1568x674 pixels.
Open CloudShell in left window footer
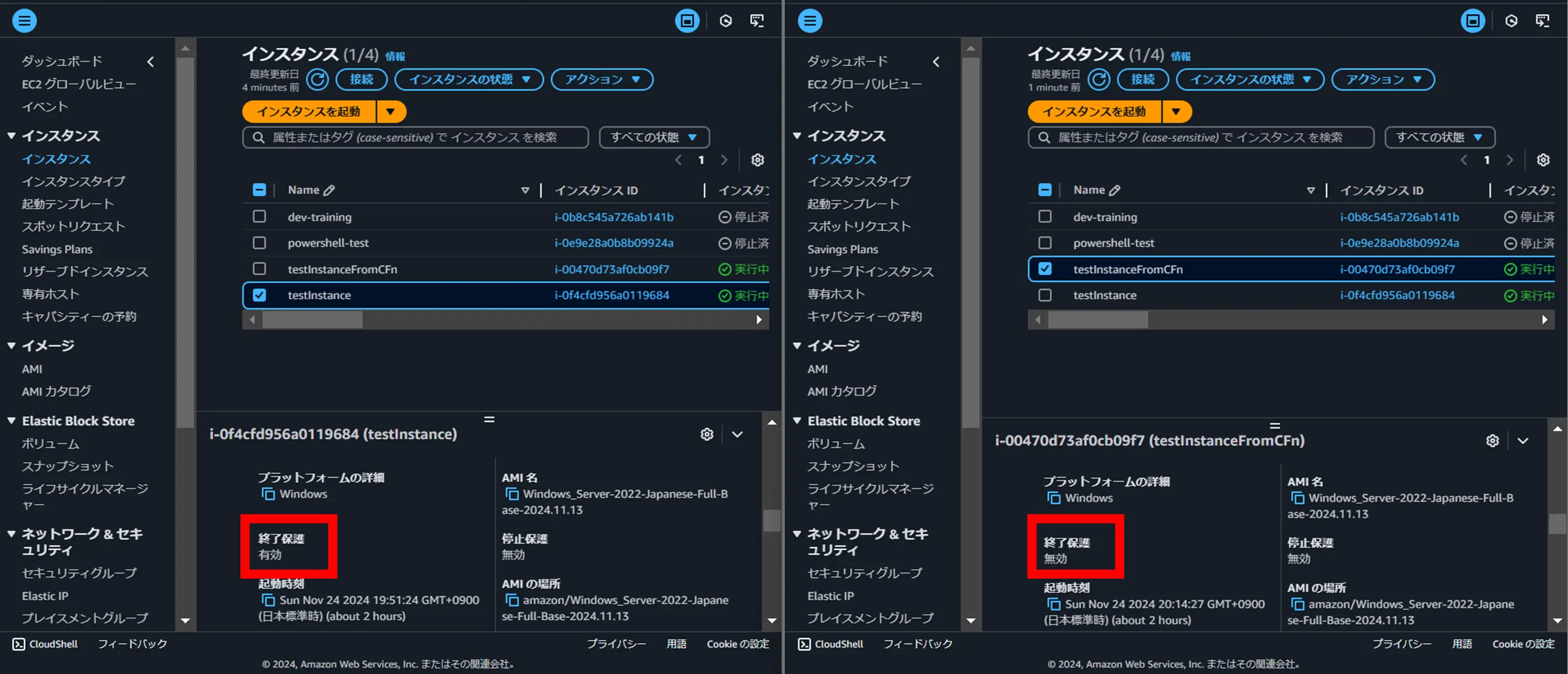tap(45, 644)
